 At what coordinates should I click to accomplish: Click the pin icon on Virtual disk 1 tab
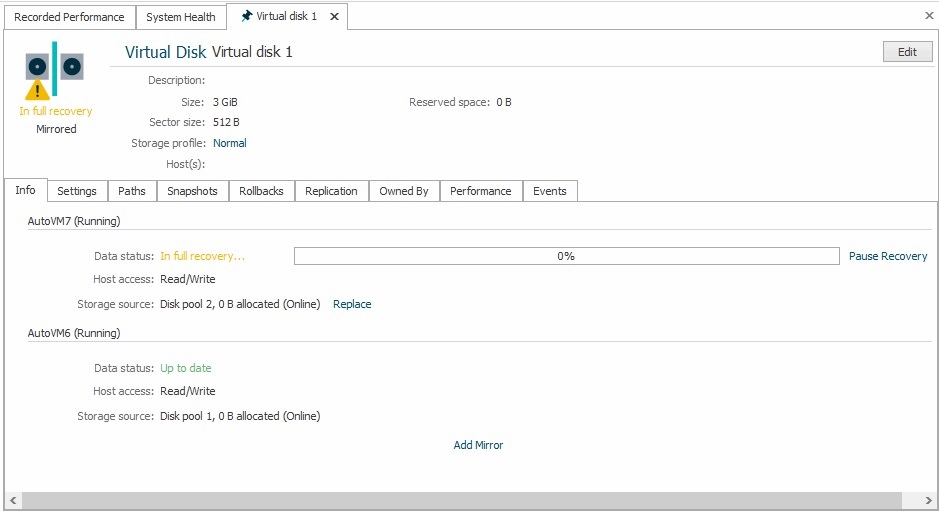[246, 17]
